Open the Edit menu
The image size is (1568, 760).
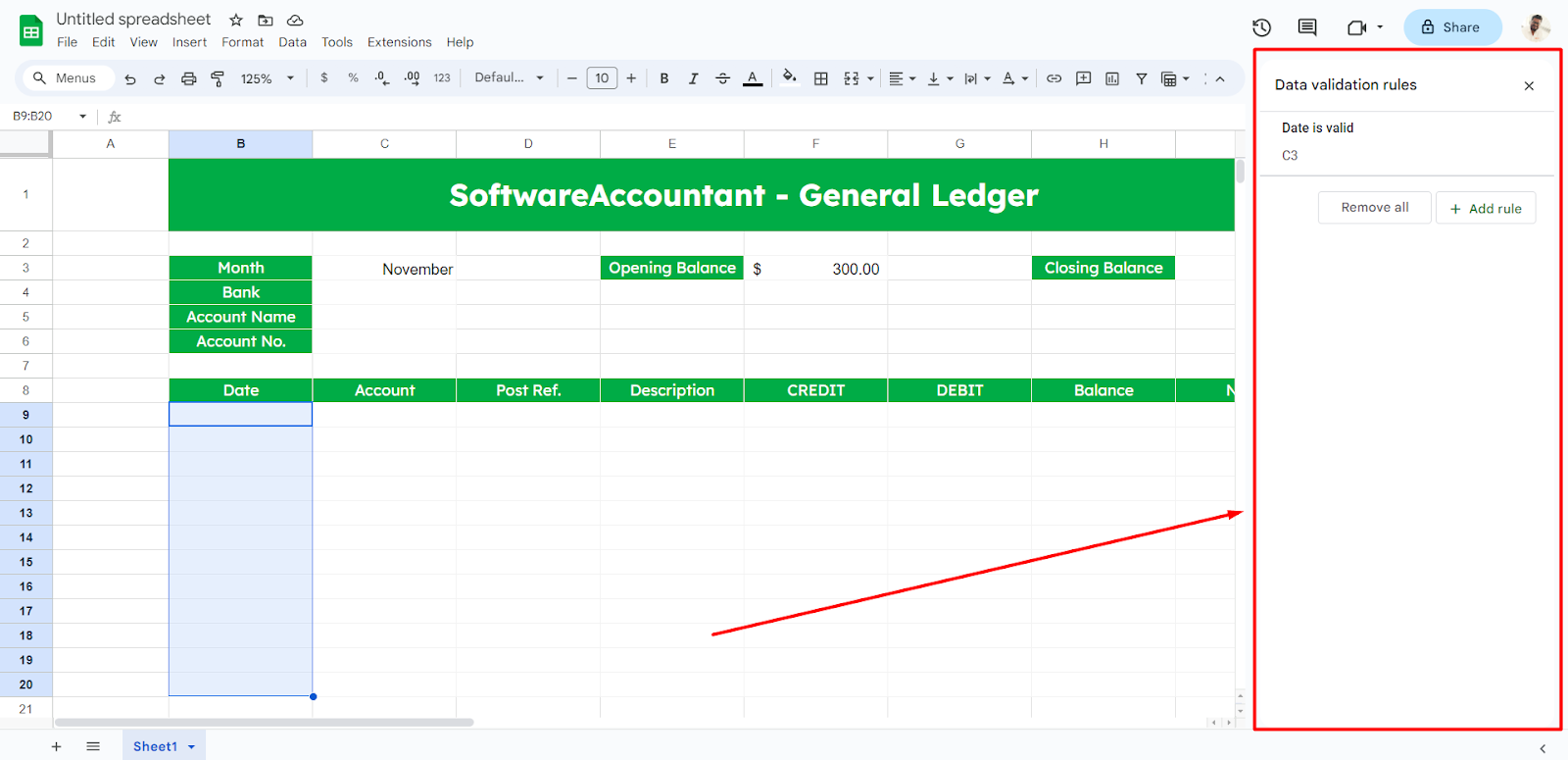pyautogui.click(x=103, y=42)
